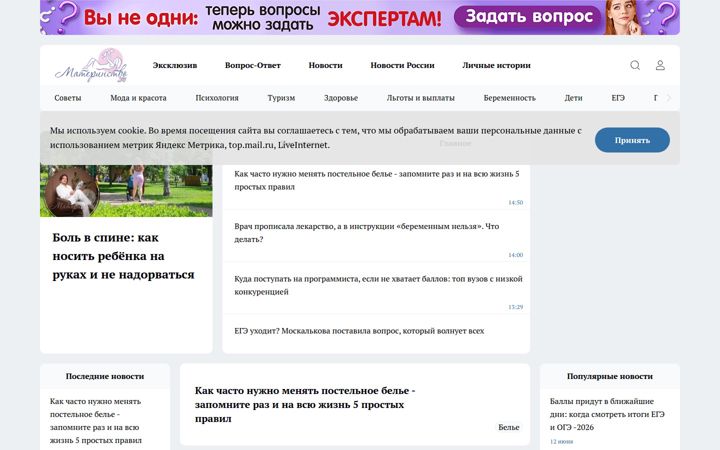This screenshot has width=720, height=450.
Task: Open the Эксклюзив menu item
Action: tap(175, 65)
